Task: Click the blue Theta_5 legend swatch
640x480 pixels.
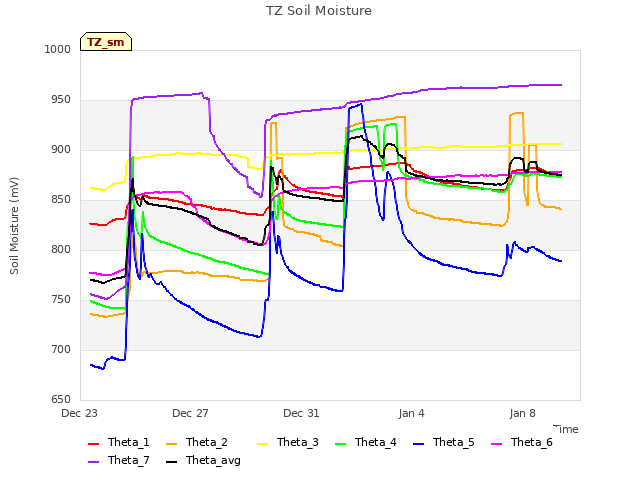Action: [x=418, y=444]
